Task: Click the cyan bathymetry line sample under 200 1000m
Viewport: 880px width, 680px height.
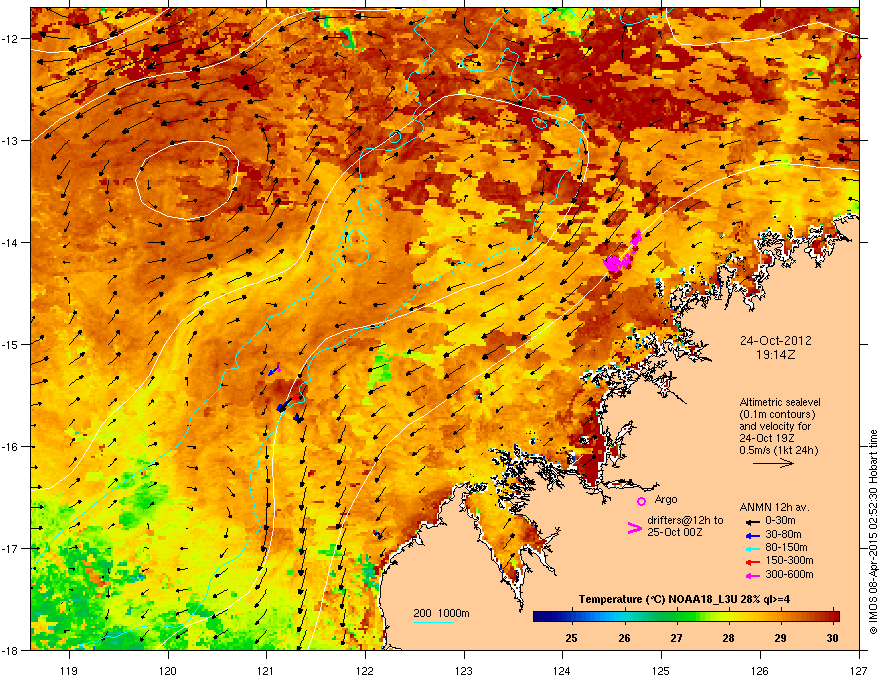Action: pyautogui.click(x=433, y=622)
